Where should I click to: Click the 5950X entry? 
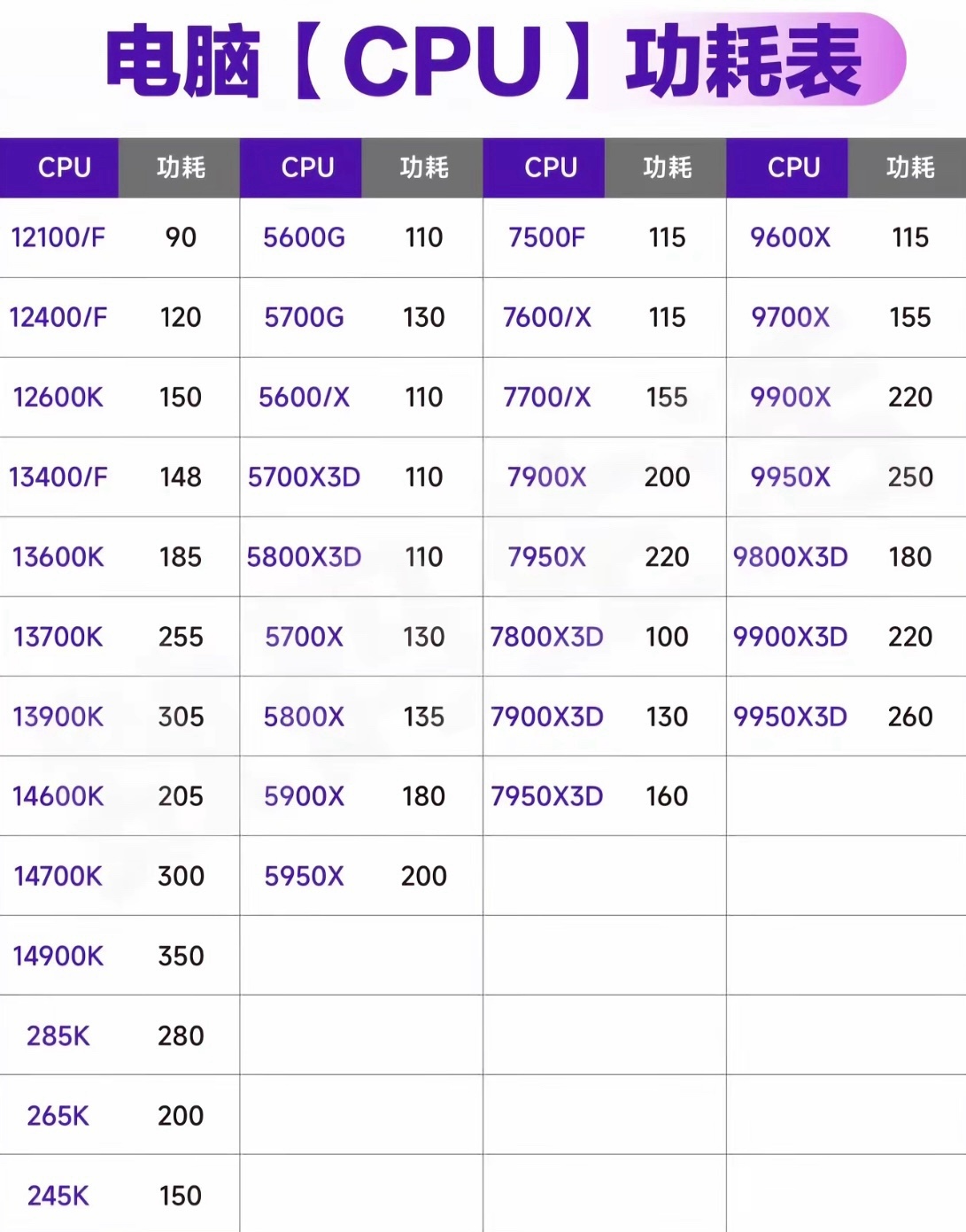click(304, 876)
